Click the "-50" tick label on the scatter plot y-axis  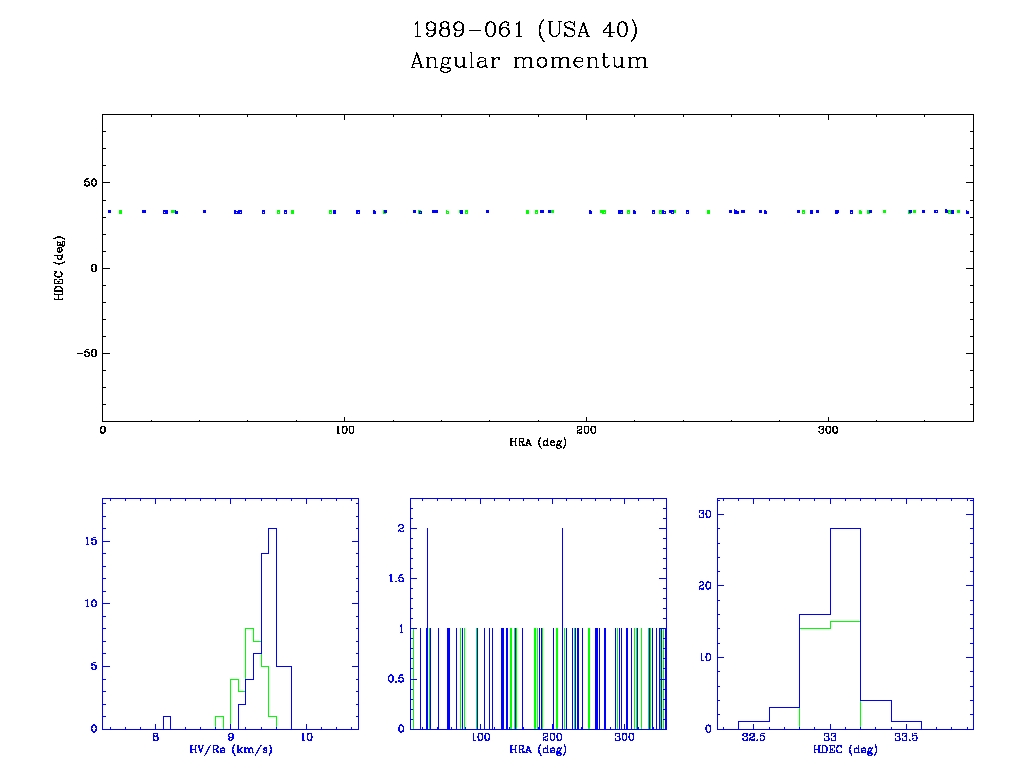(x=84, y=353)
